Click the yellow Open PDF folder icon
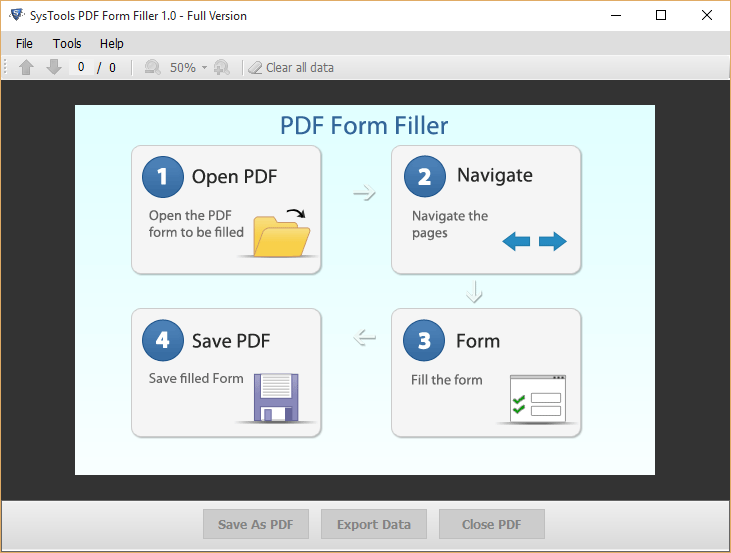731x553 pixels. pyautogui.click(x=282, y=233)
